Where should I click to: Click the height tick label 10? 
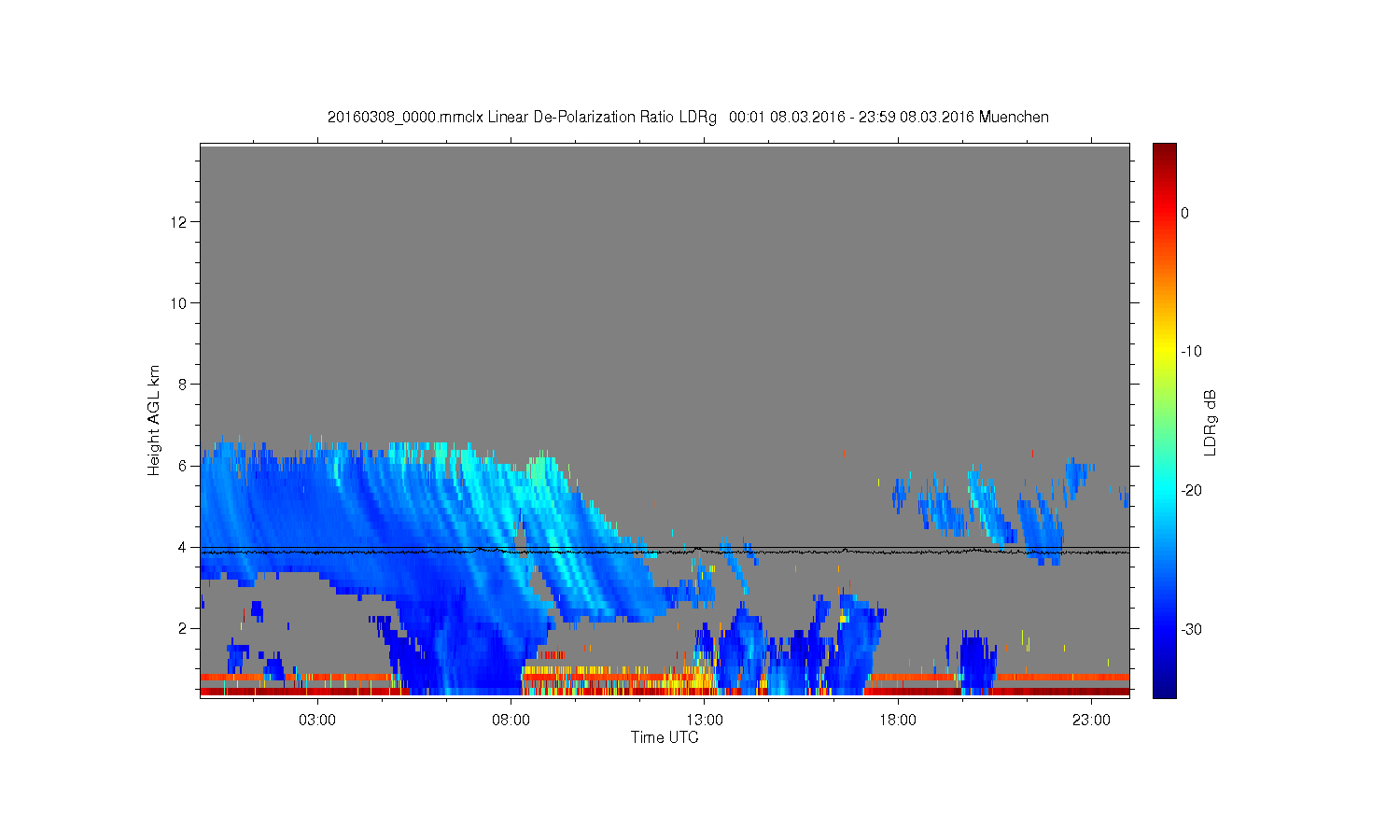click(179, 303)
